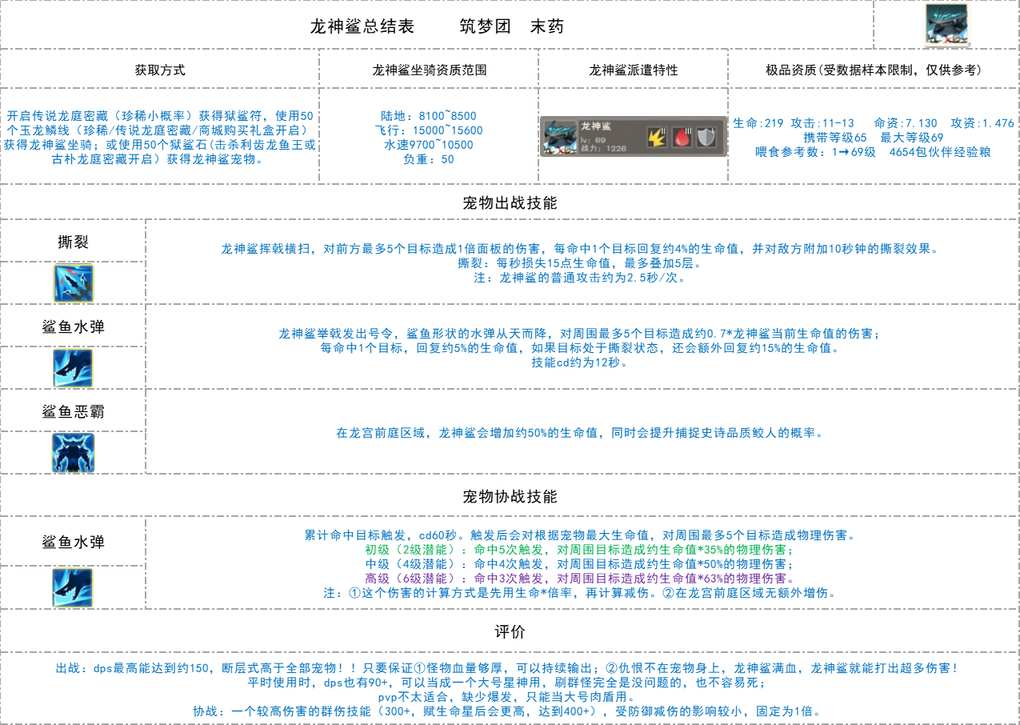Click the 鲨鱼水弹 label under 宠物出战技能
This screenshot has width=1020, height=725.
coord(73,327)
